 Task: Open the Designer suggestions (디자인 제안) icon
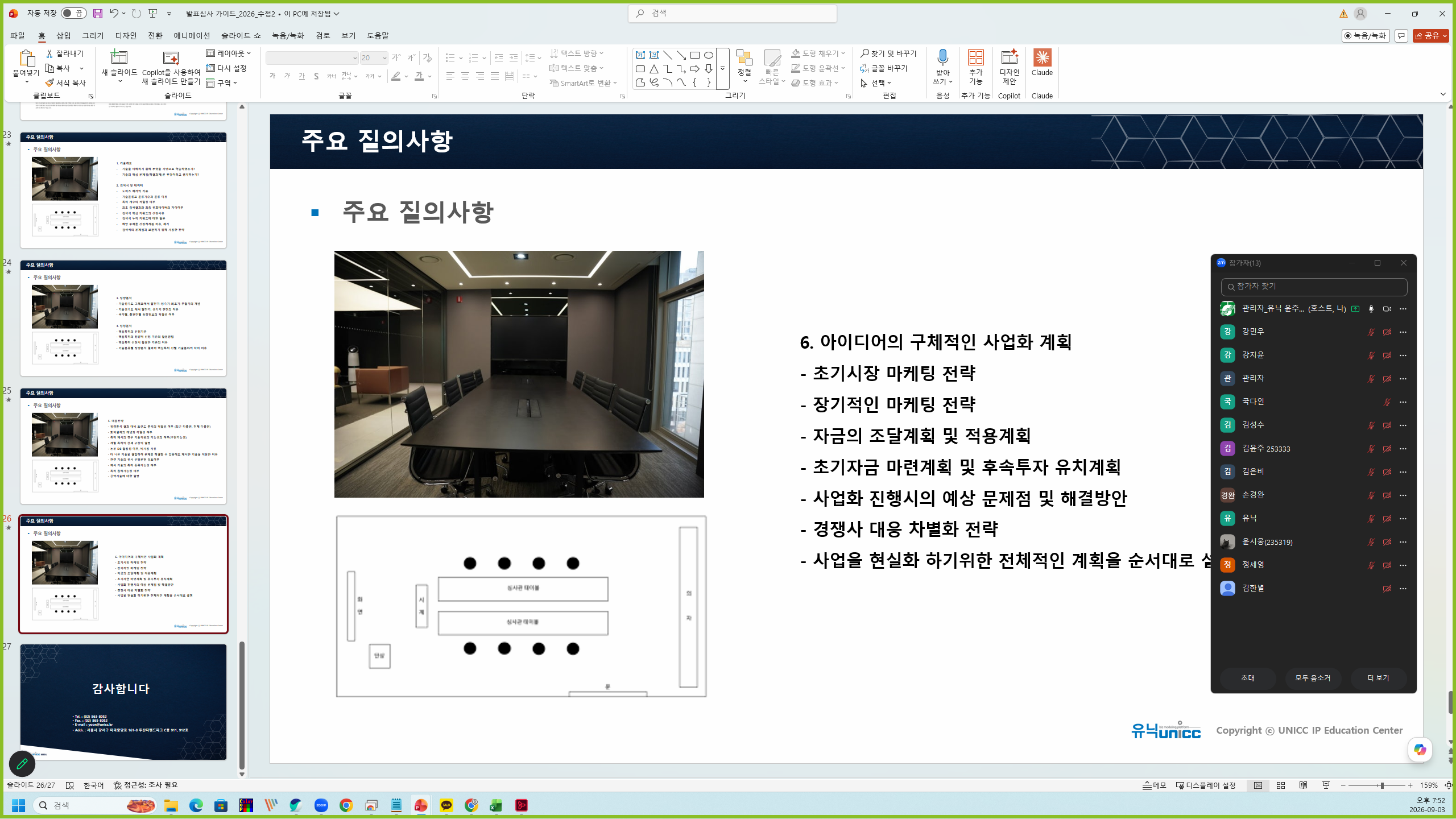click(x=1010, y=57)
